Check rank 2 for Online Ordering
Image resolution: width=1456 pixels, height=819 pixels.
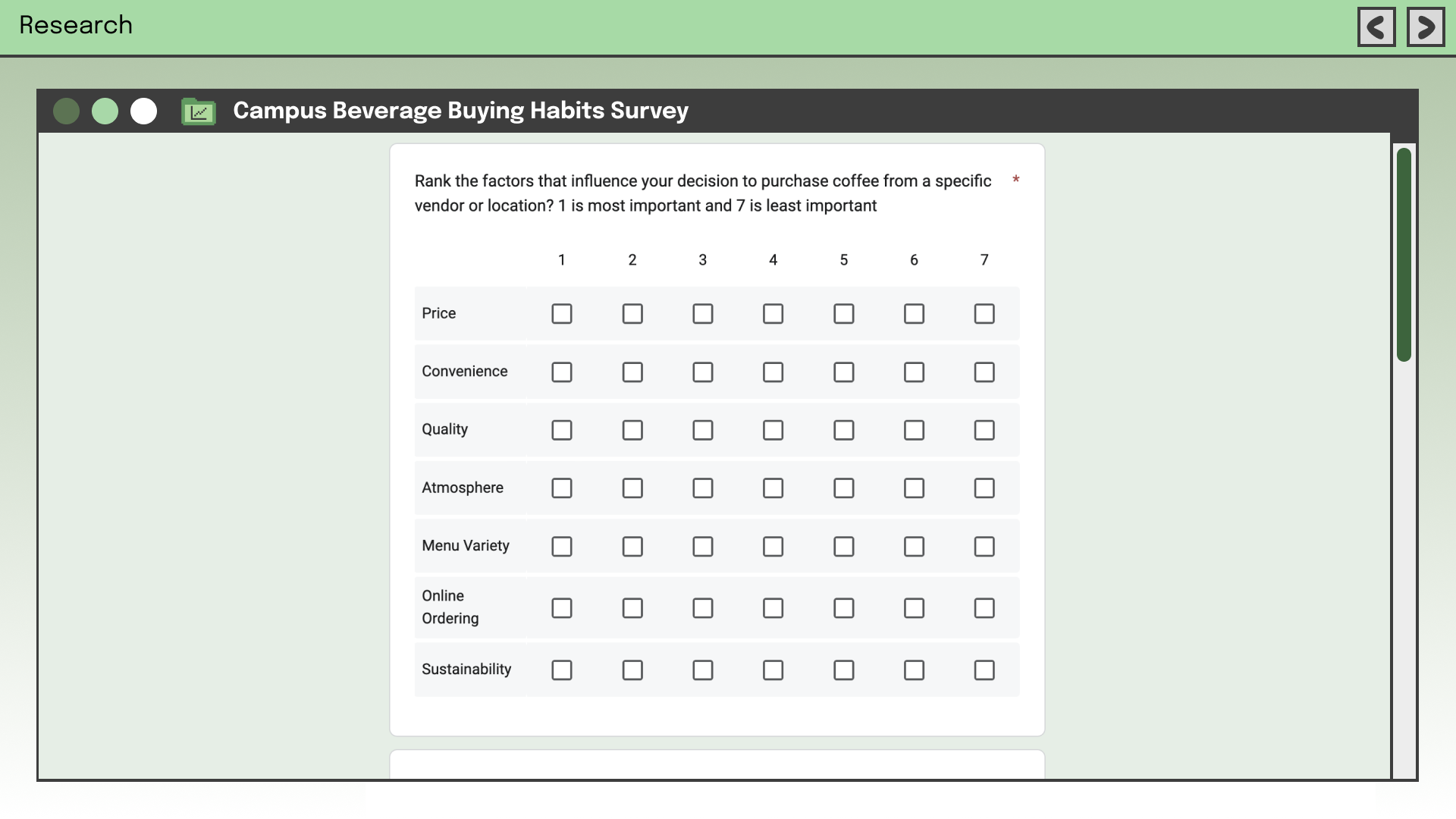pos(632,608)
